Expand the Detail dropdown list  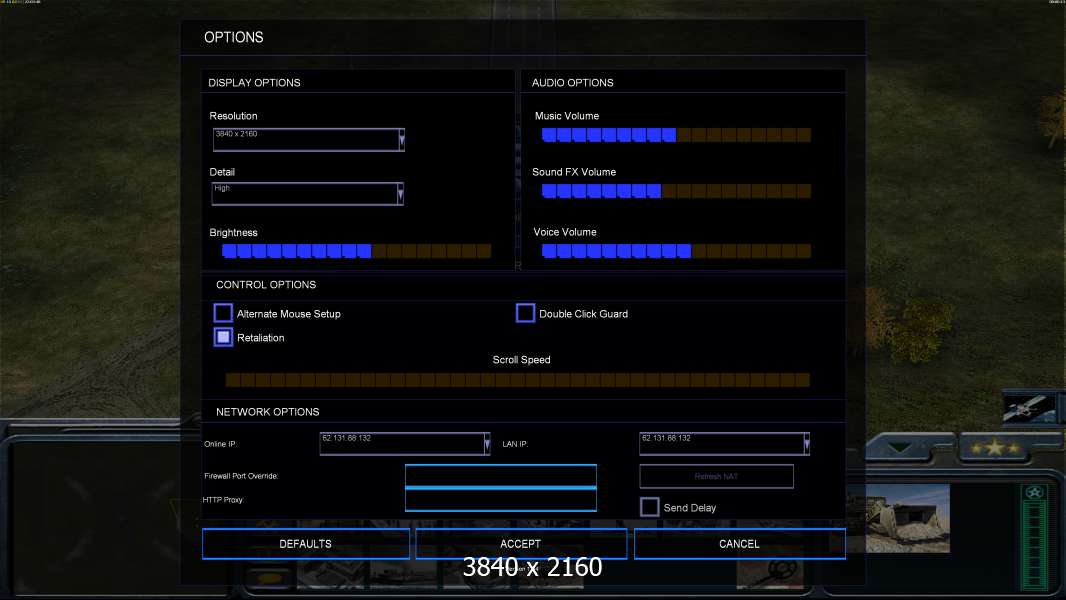400,194
